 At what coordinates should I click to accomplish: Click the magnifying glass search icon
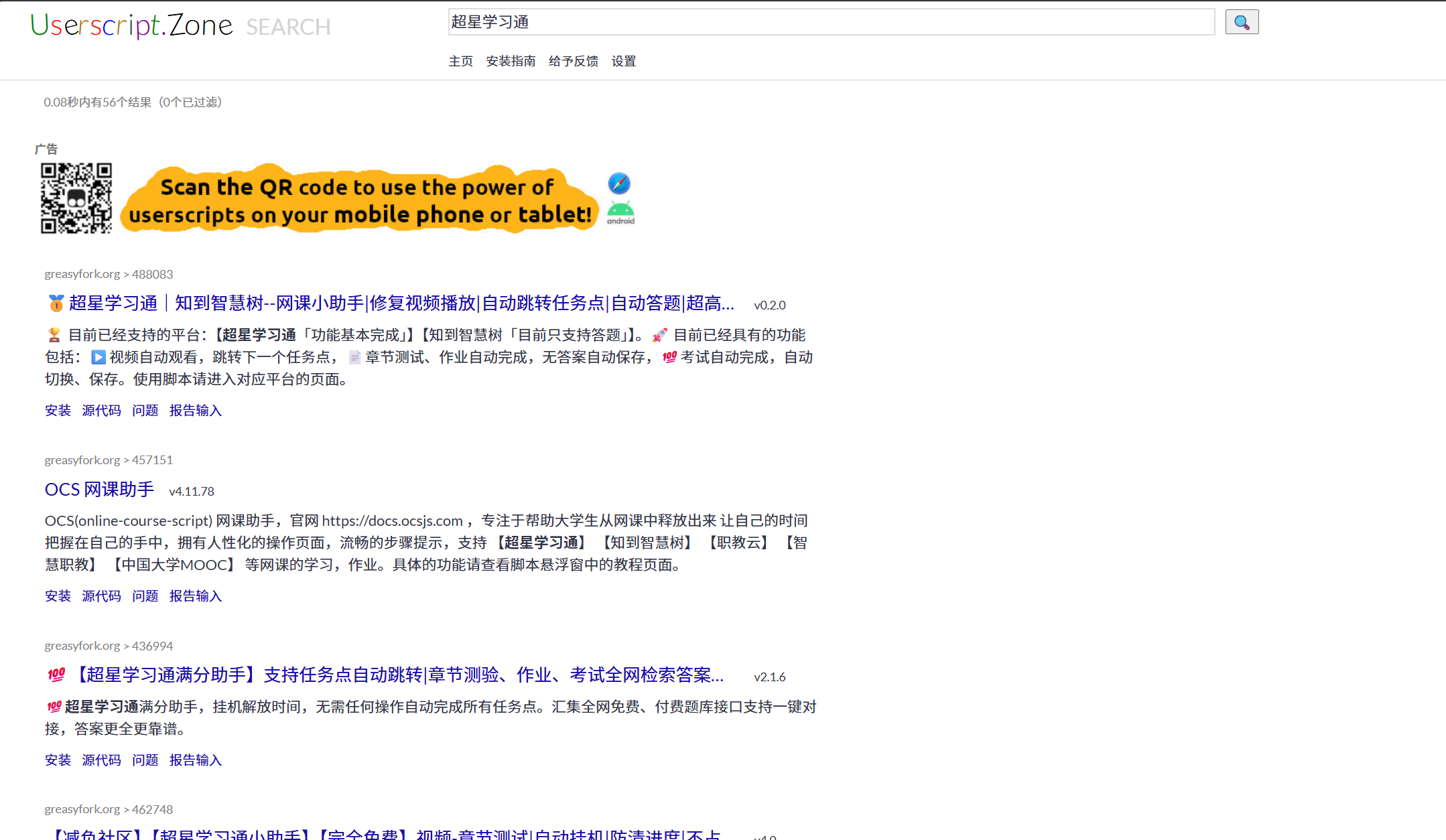click(x=1241, y=21)
